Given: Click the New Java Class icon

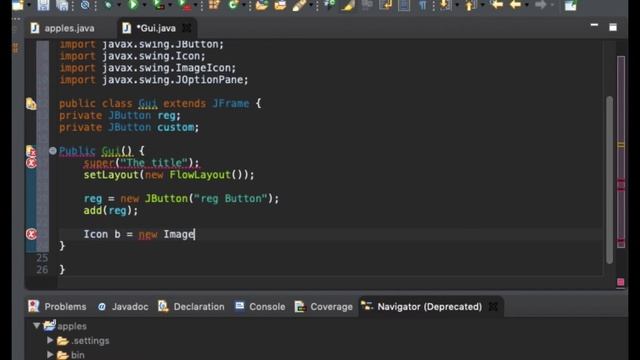Looking at the screenshot, I should click(233, 5).
